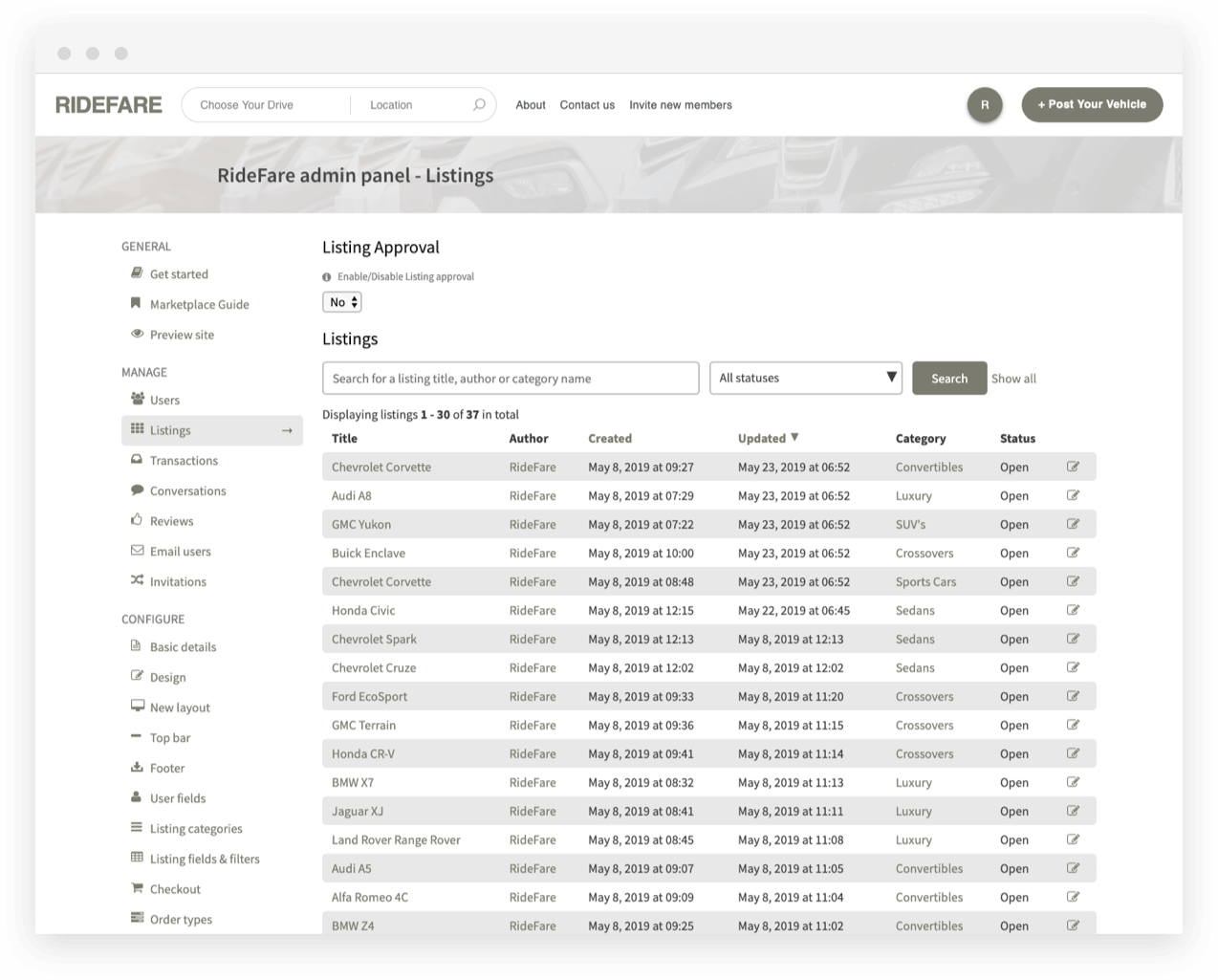Click the Users group icon in sidebar
This screenshot has width=1218, height=980.
click(x=137, y=400)
